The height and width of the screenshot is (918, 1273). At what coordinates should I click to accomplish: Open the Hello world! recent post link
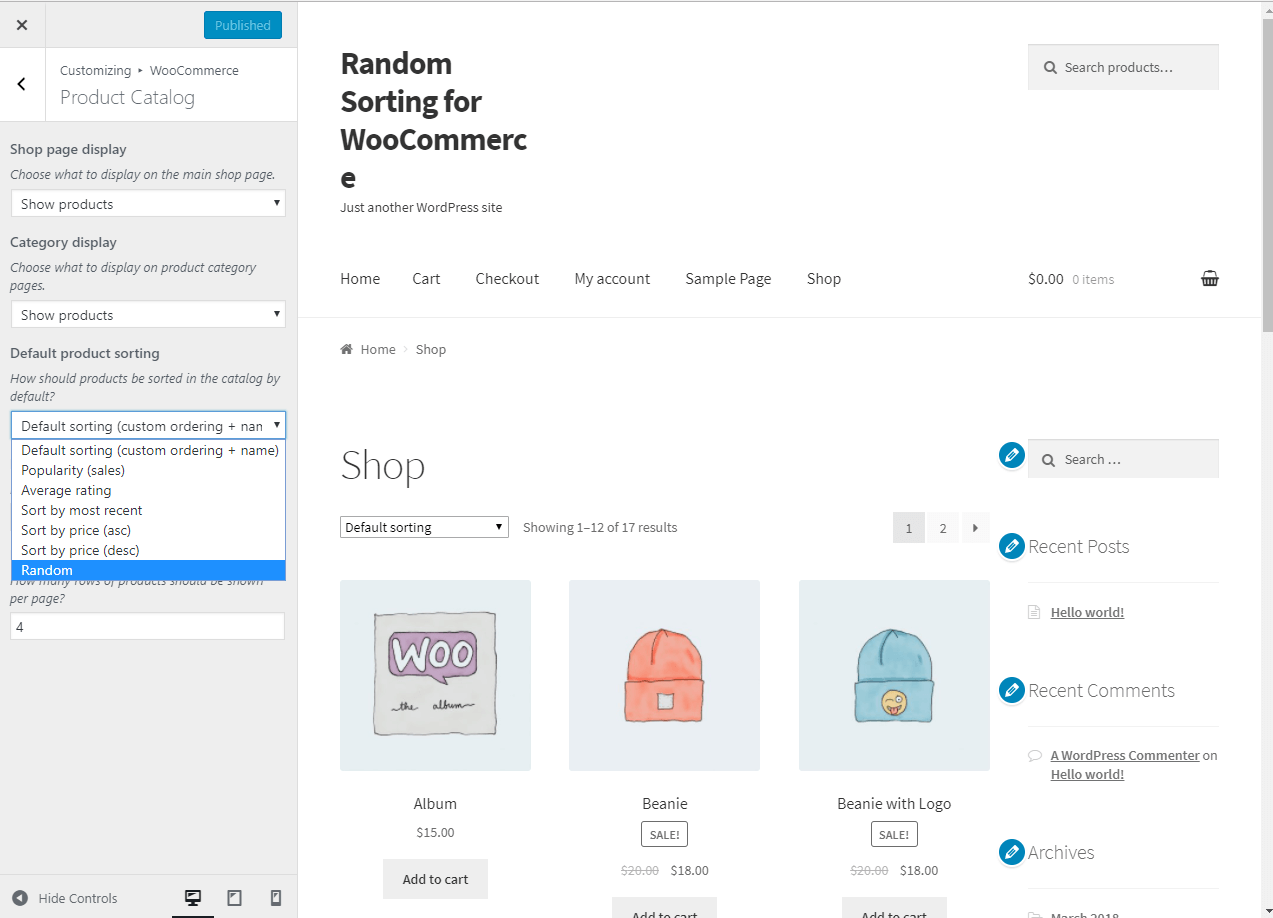(1087, 612)
